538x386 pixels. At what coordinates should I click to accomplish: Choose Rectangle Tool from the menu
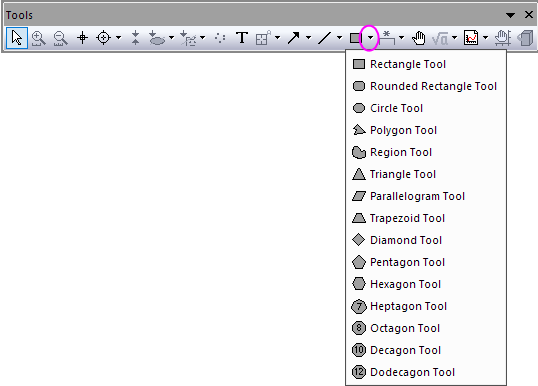click(x=426, y=64)
